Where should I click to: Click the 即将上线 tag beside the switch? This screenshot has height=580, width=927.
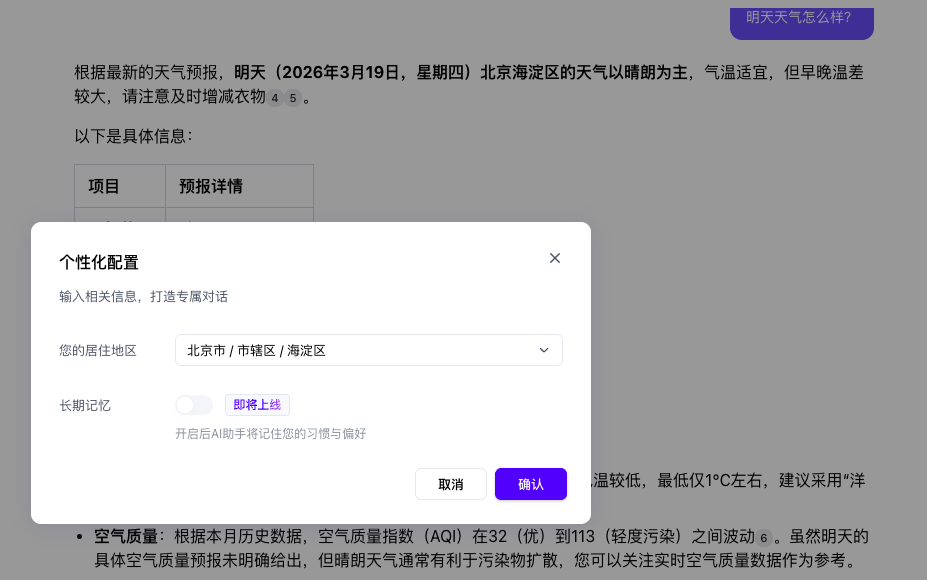257,405
